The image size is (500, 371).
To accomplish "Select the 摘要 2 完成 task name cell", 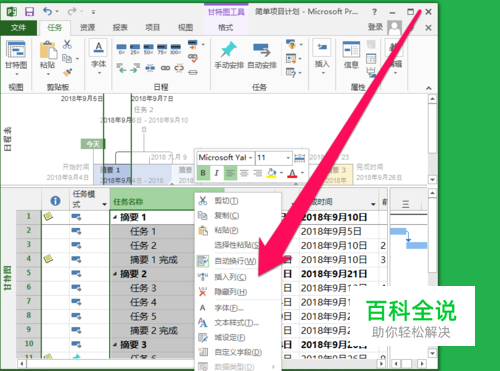I will (x=152, y=331).
